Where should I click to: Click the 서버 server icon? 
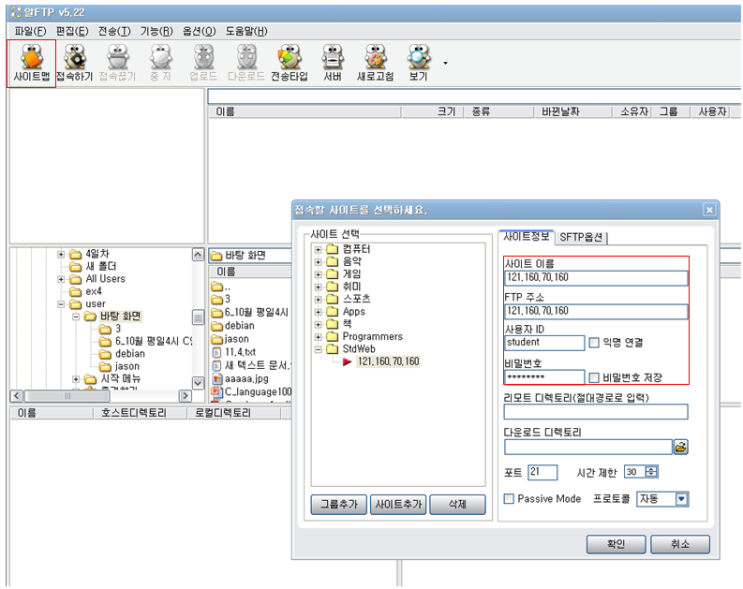332,63
